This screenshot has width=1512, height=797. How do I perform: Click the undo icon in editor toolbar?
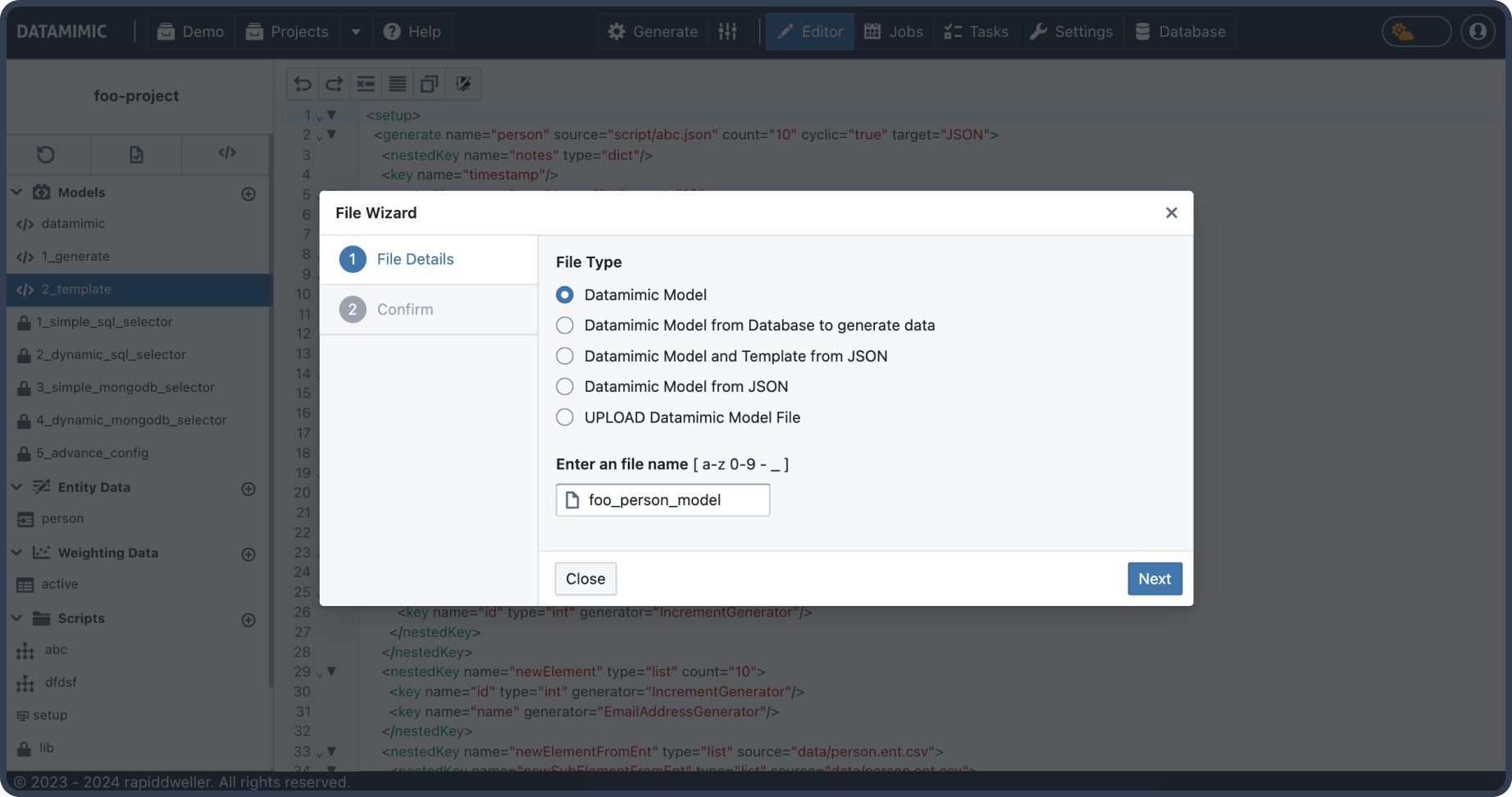tap(303, 84)
